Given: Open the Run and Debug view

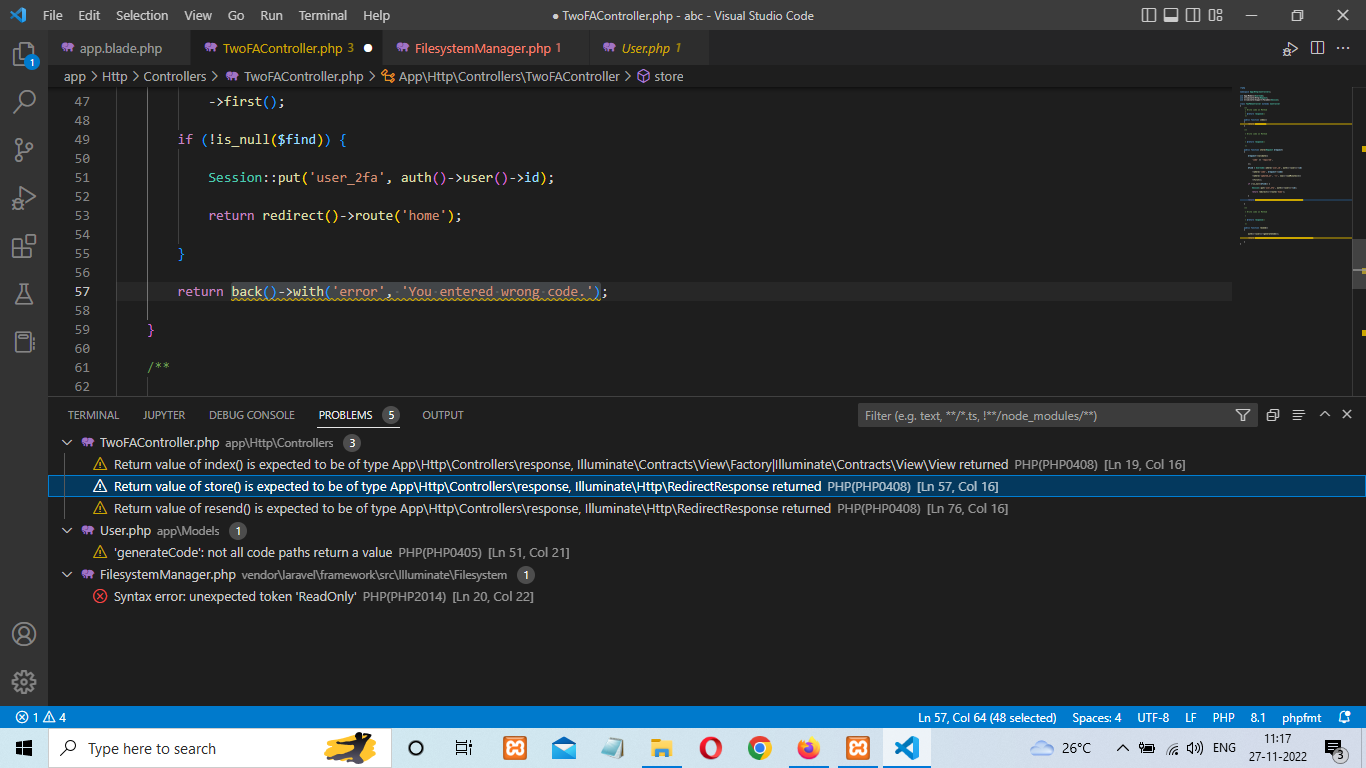Looking at the screenshot, I should [x=24, y=198].
